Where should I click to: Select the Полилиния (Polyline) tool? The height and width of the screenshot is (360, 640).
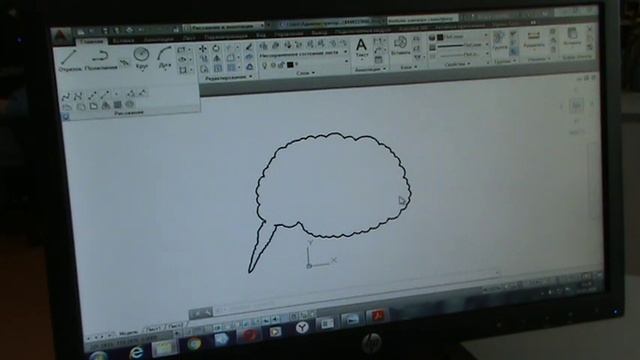(100, 60)
